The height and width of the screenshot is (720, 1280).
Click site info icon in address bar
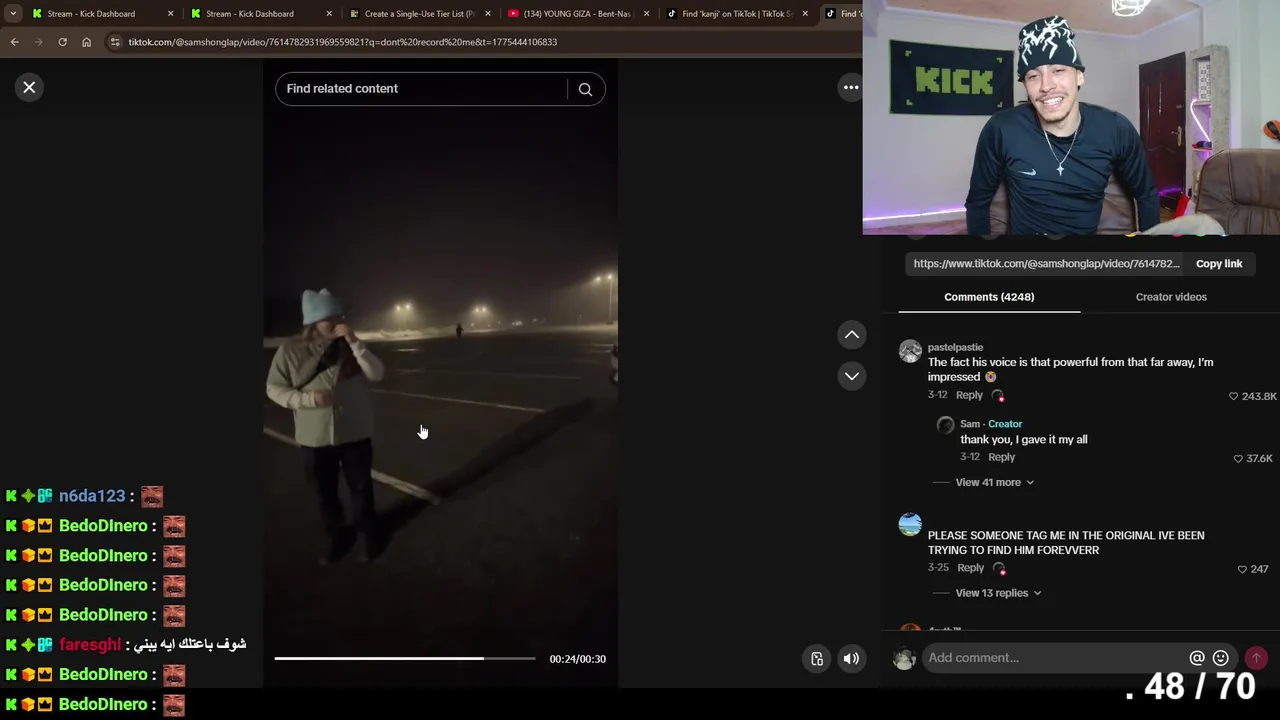point(115,42)
